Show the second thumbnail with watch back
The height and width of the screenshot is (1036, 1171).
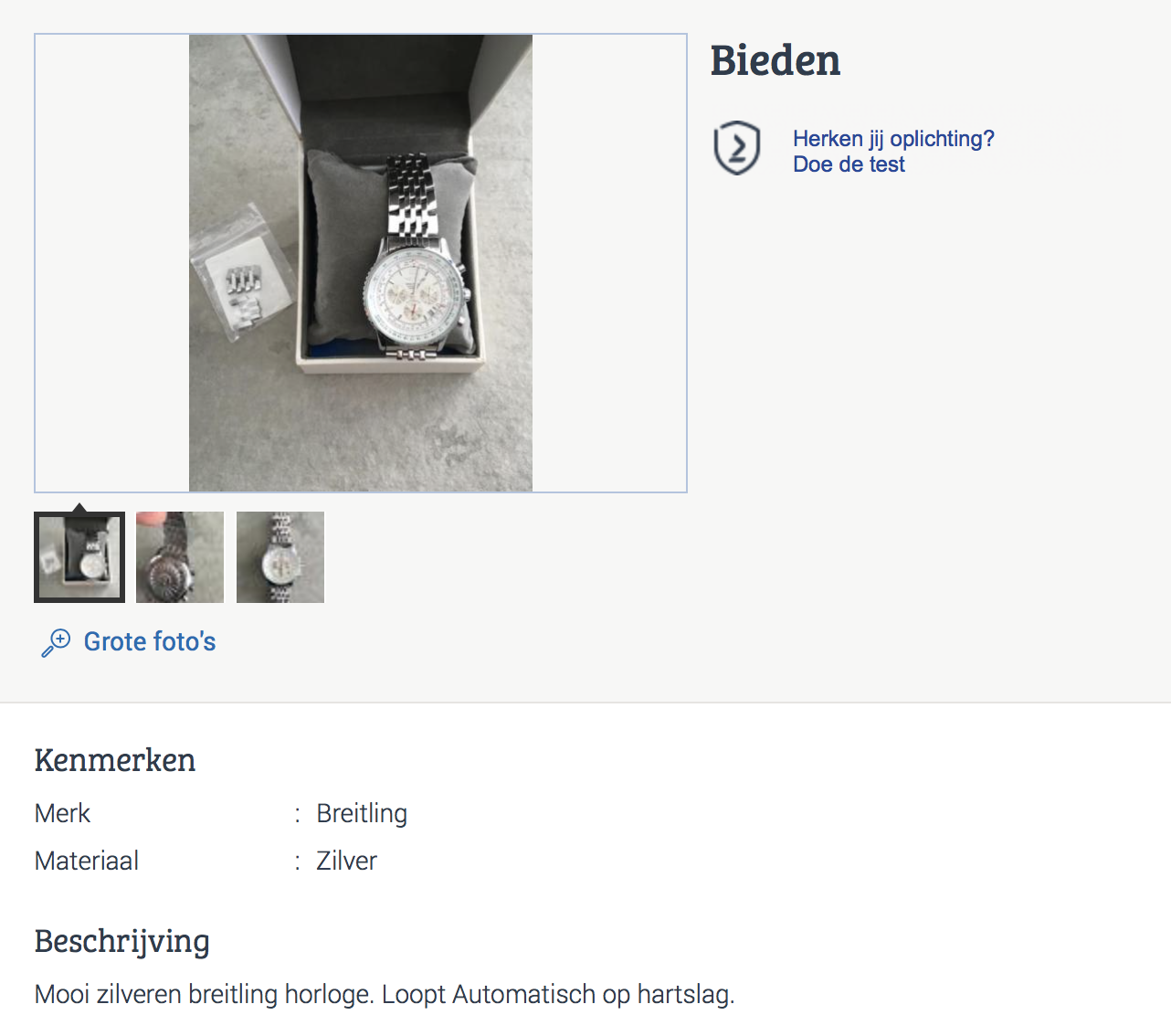[180, 557]
